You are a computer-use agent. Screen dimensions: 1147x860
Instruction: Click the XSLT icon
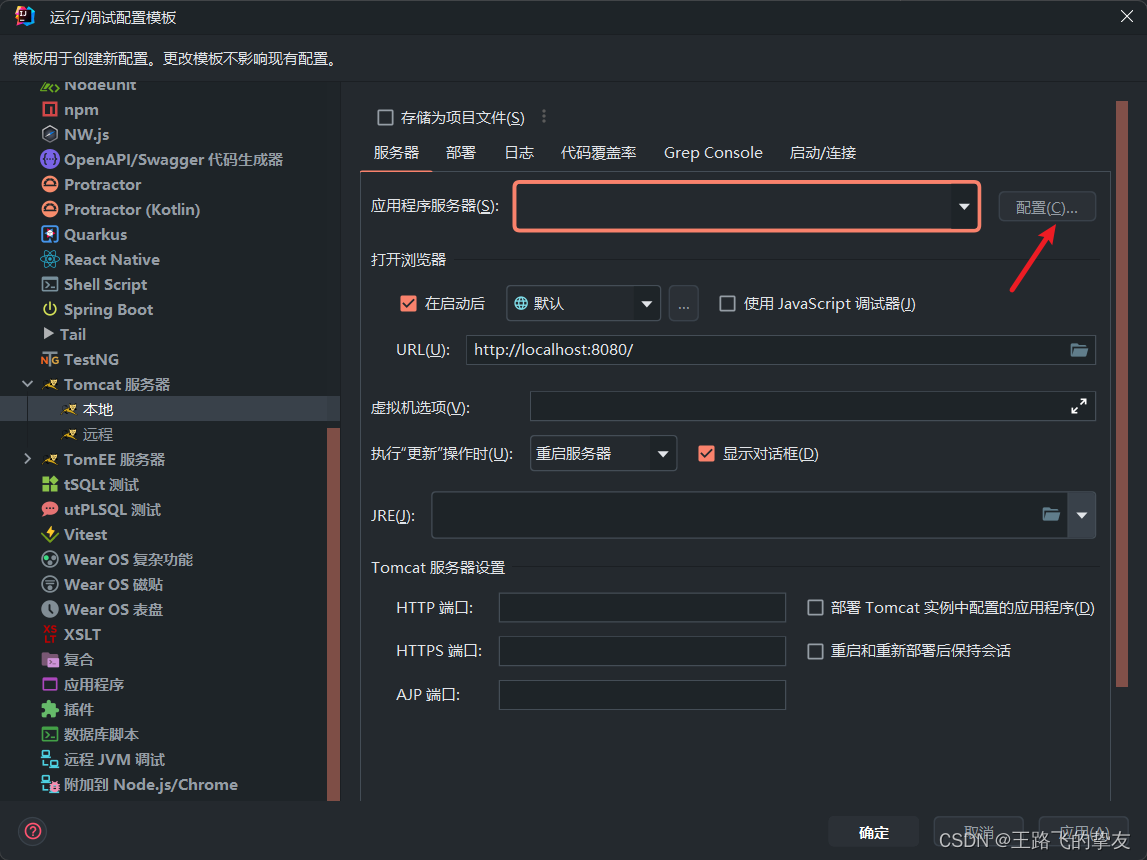pos(50,634)
